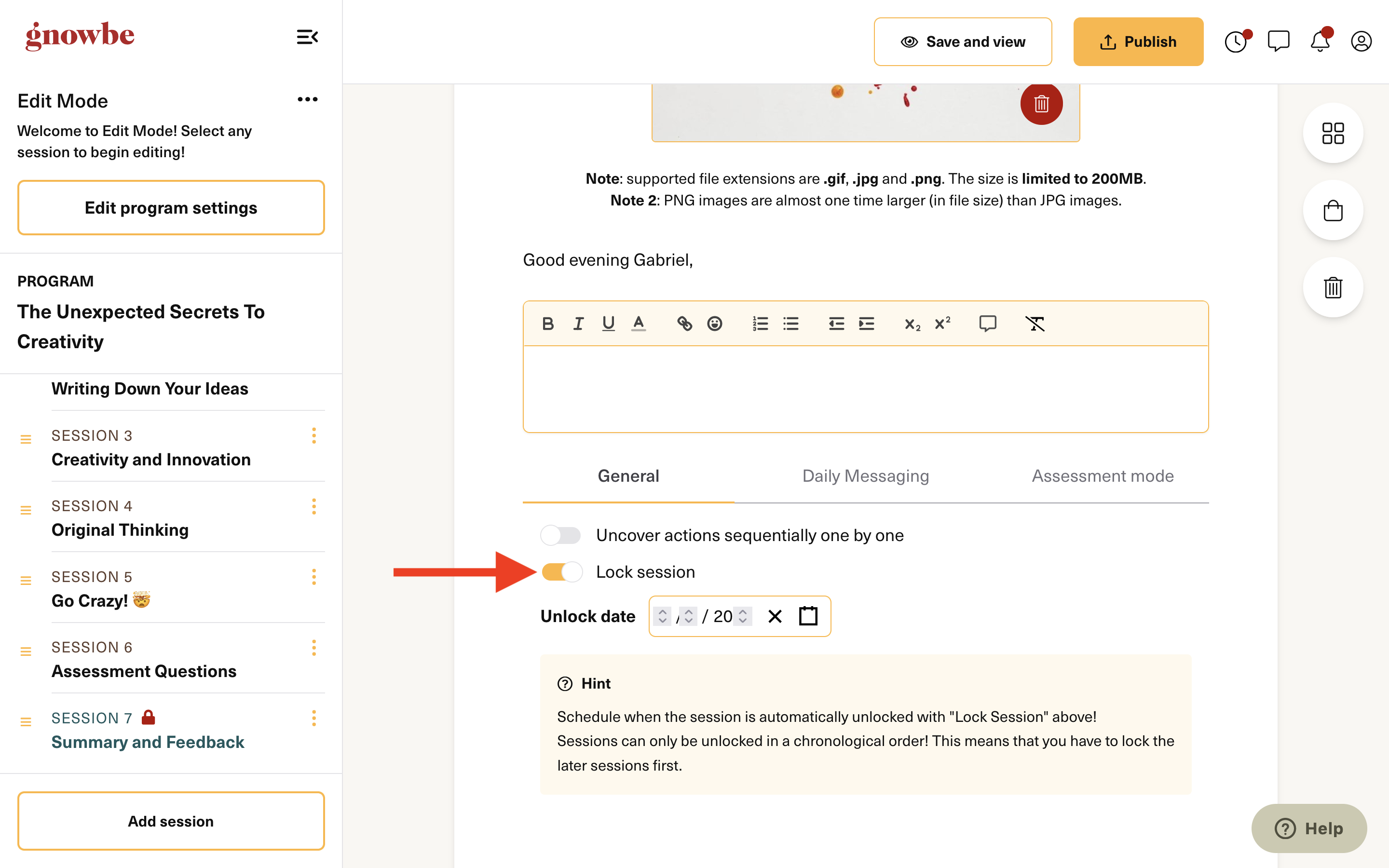
Task: Collapse the sidebar with the menu icon
Action: (307, 37)
